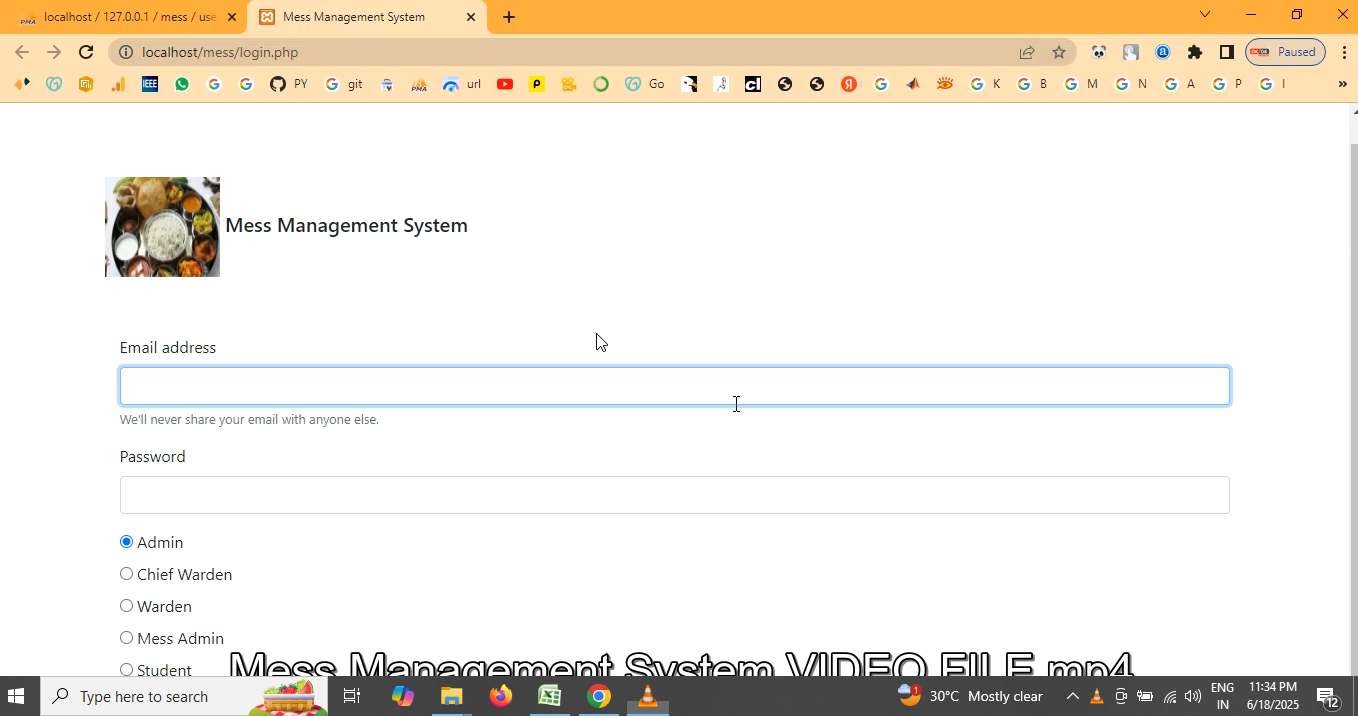Select the Admin role radio button
1358x716 pixels.
click(x=126, y=542)
